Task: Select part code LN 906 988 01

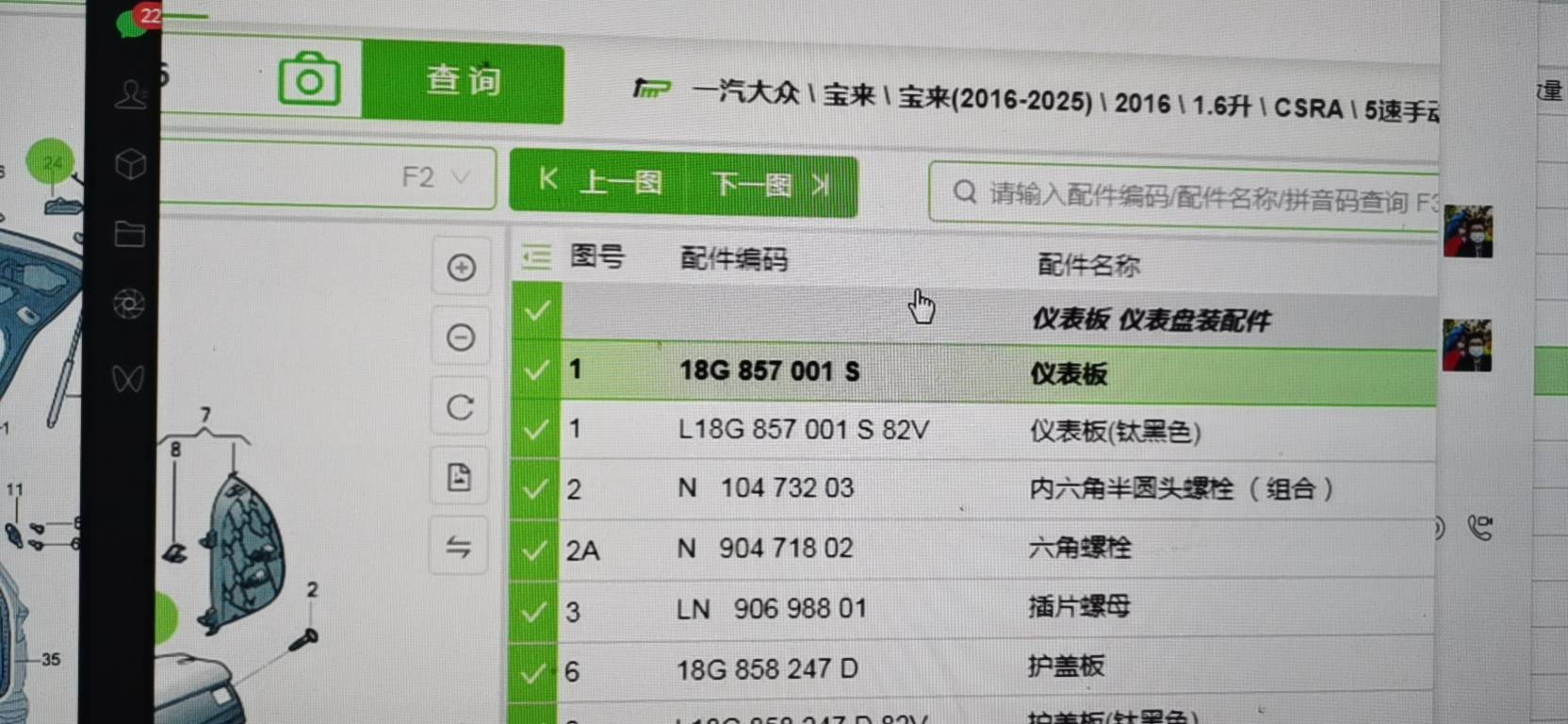Action: (x=771, y=609)
